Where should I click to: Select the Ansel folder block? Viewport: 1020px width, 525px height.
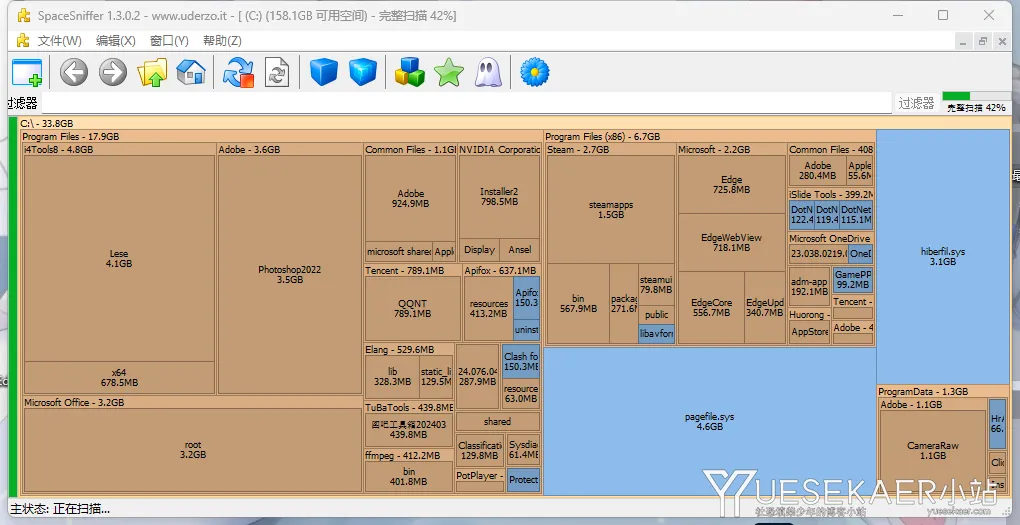point(520,250)
